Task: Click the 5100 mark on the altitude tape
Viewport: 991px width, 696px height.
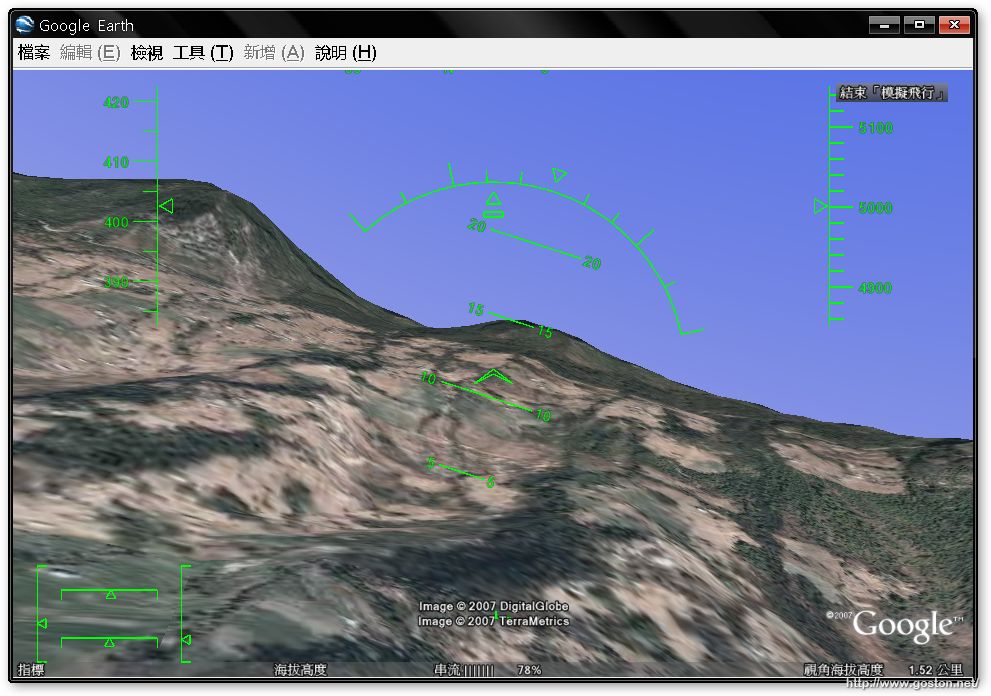Action: pos(875,128)
